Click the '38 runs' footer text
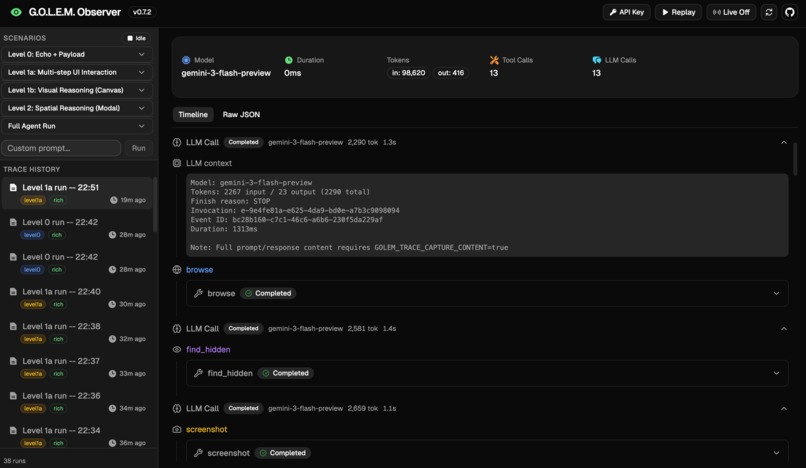Viewport: 806px width, 468px height. point(14,461)
